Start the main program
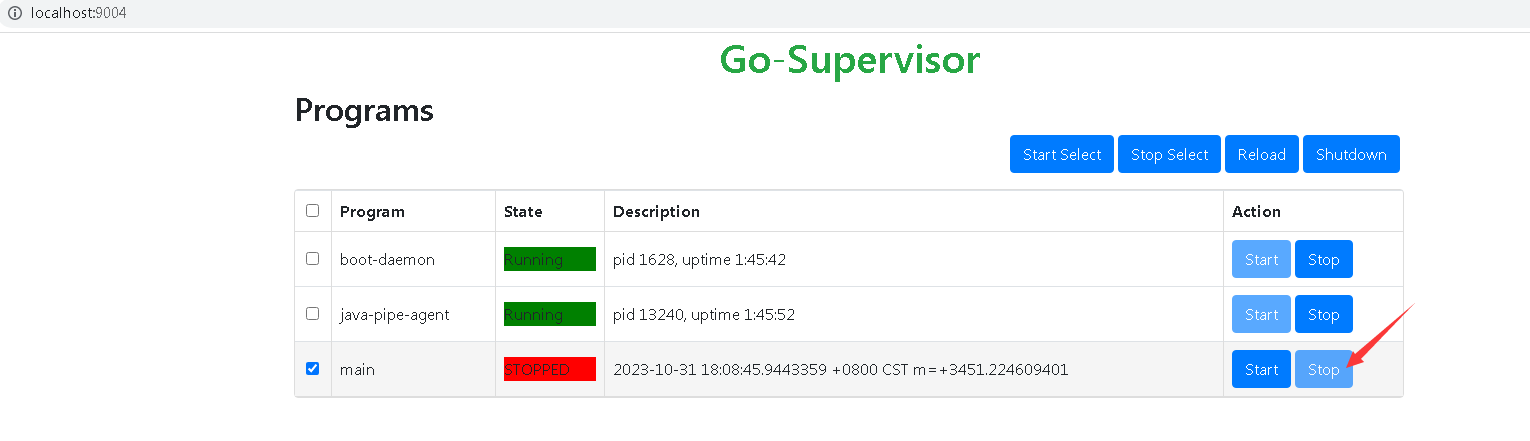This screenshot has width=1530, height=441. 1261,369
